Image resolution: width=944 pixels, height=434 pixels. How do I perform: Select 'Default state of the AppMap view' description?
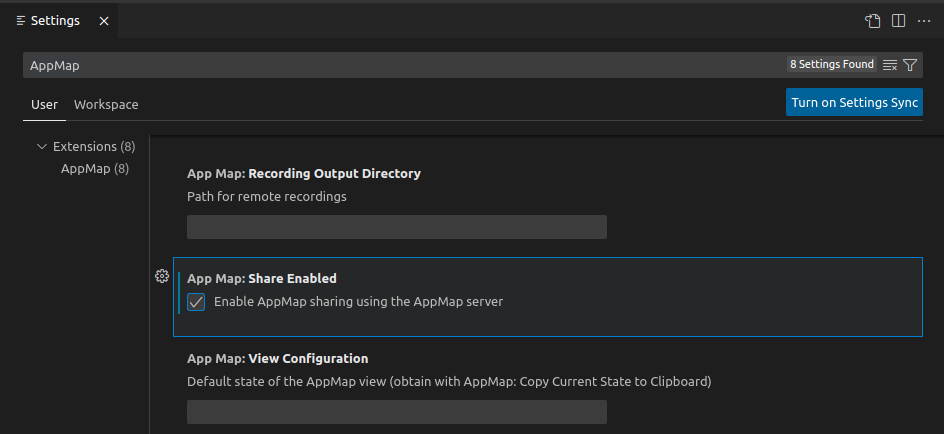click(449, 382)
